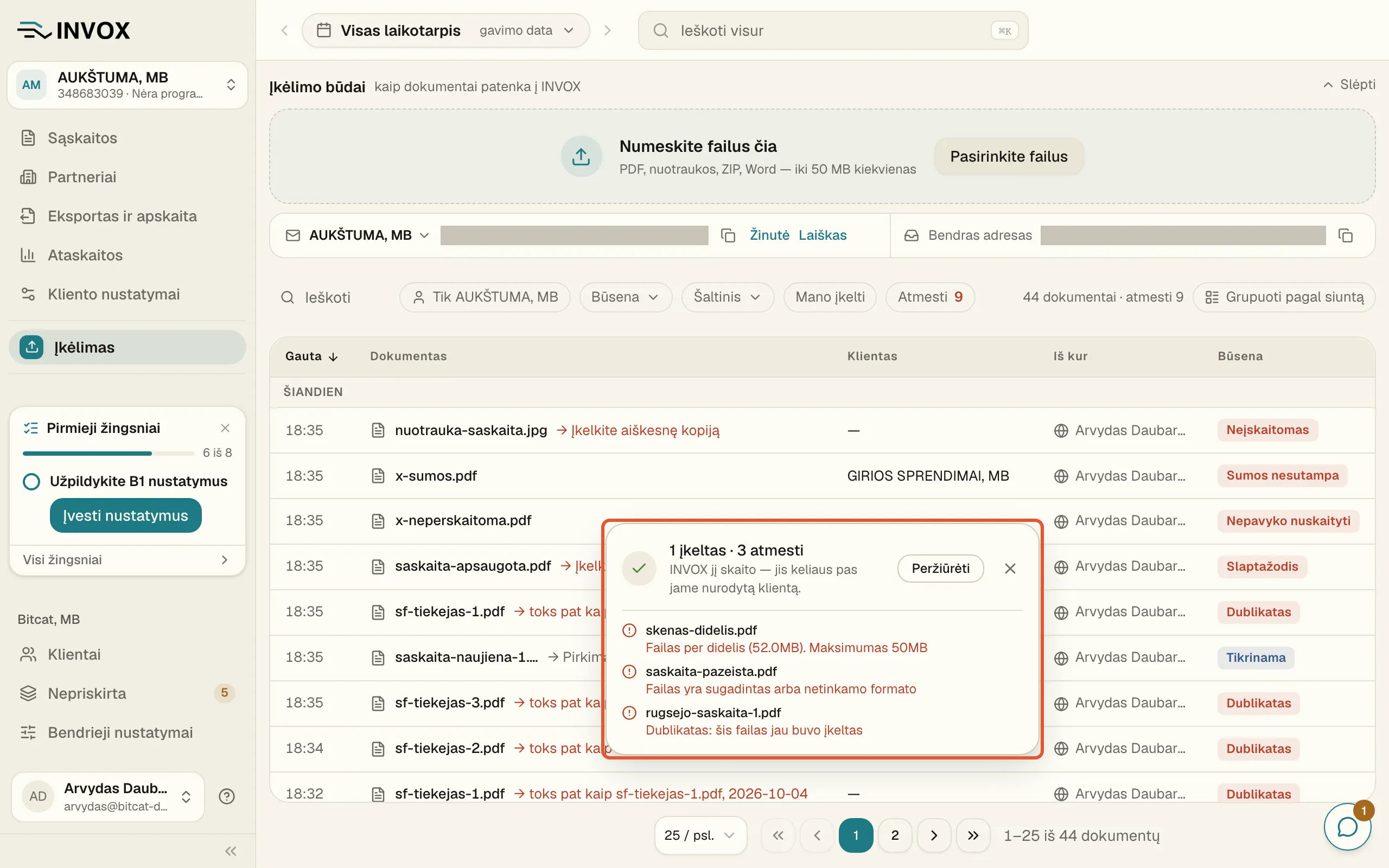
Task: Open Bendrieji nustatymai
Action: [128, 732]
